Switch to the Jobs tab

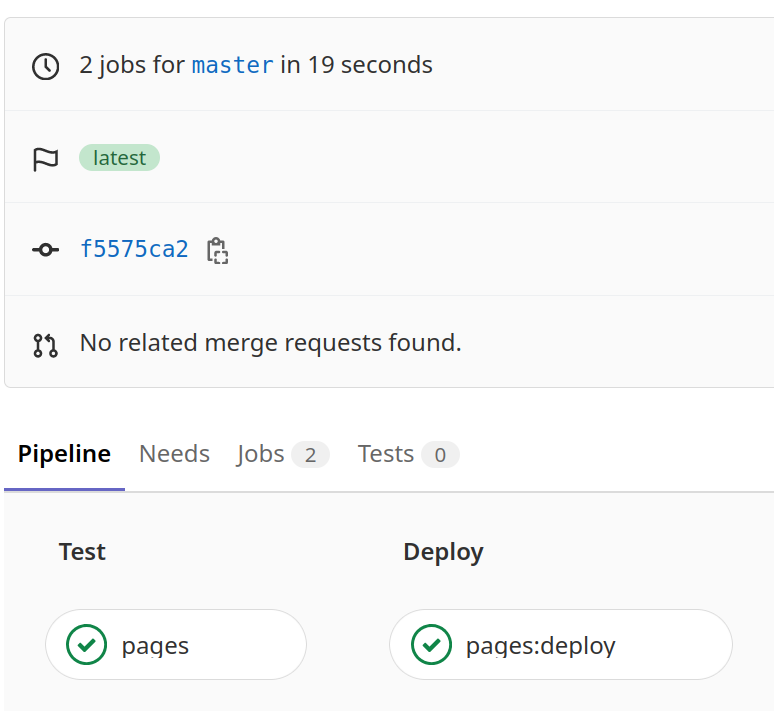point(283,454)
